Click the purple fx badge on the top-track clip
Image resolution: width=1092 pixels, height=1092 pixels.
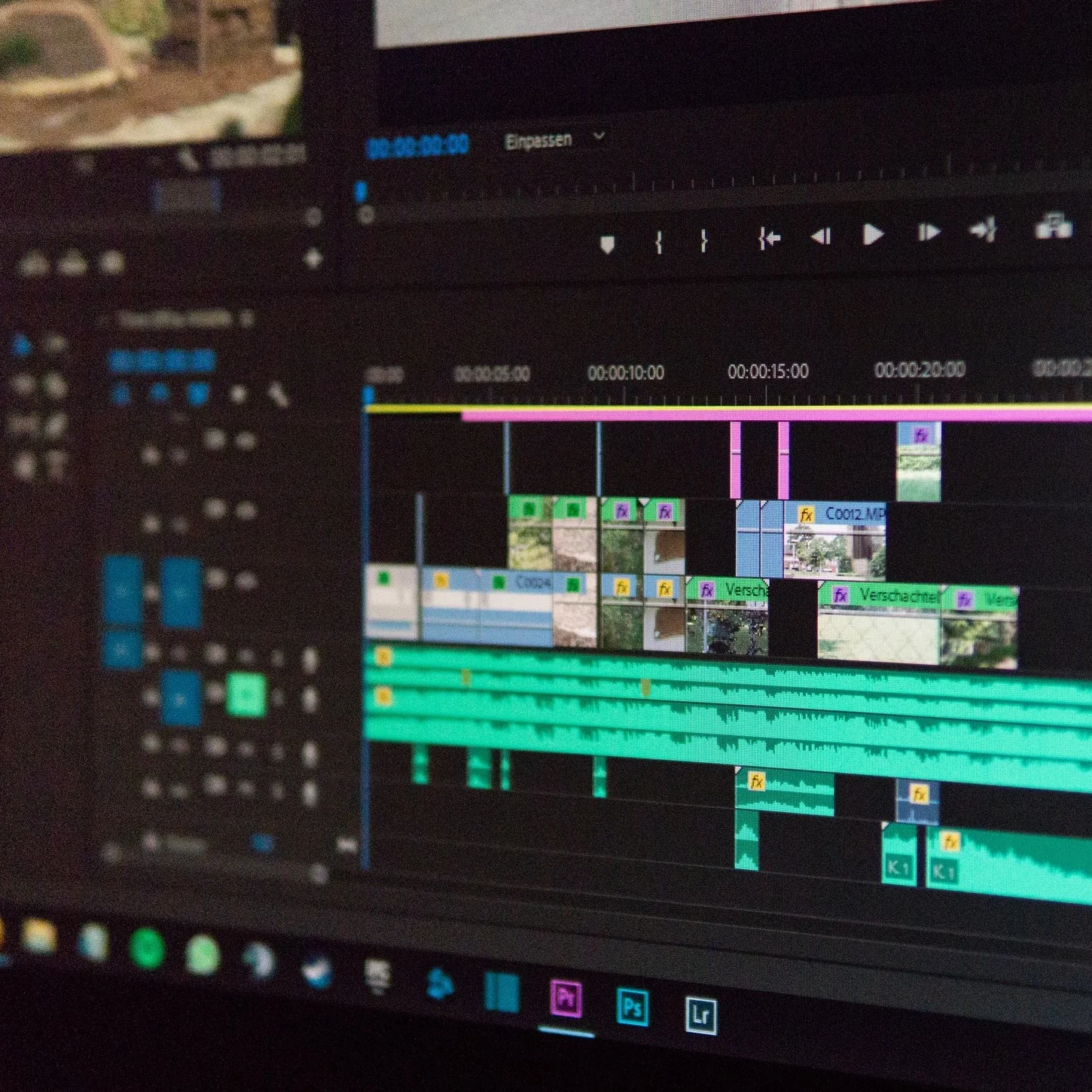[x=920, y=435]
